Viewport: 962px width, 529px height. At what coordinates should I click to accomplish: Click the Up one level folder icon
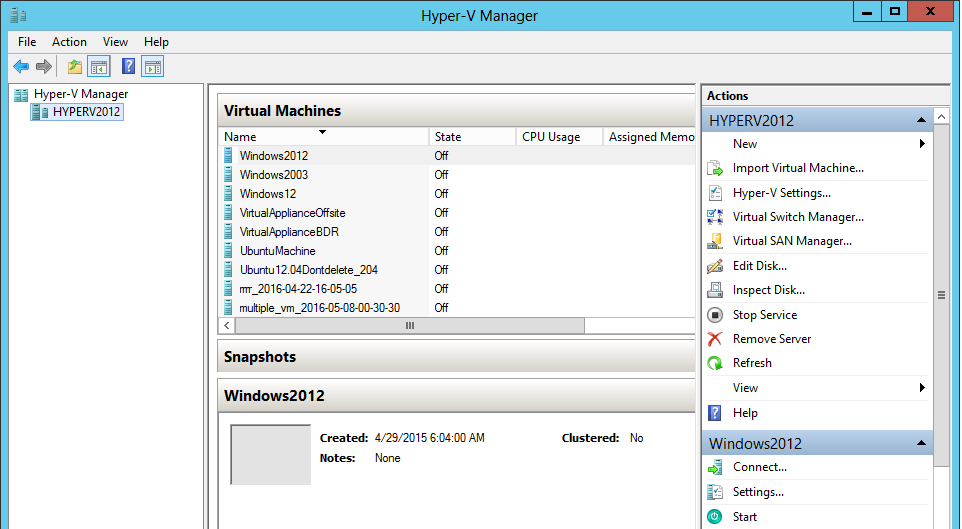(75, 66)
